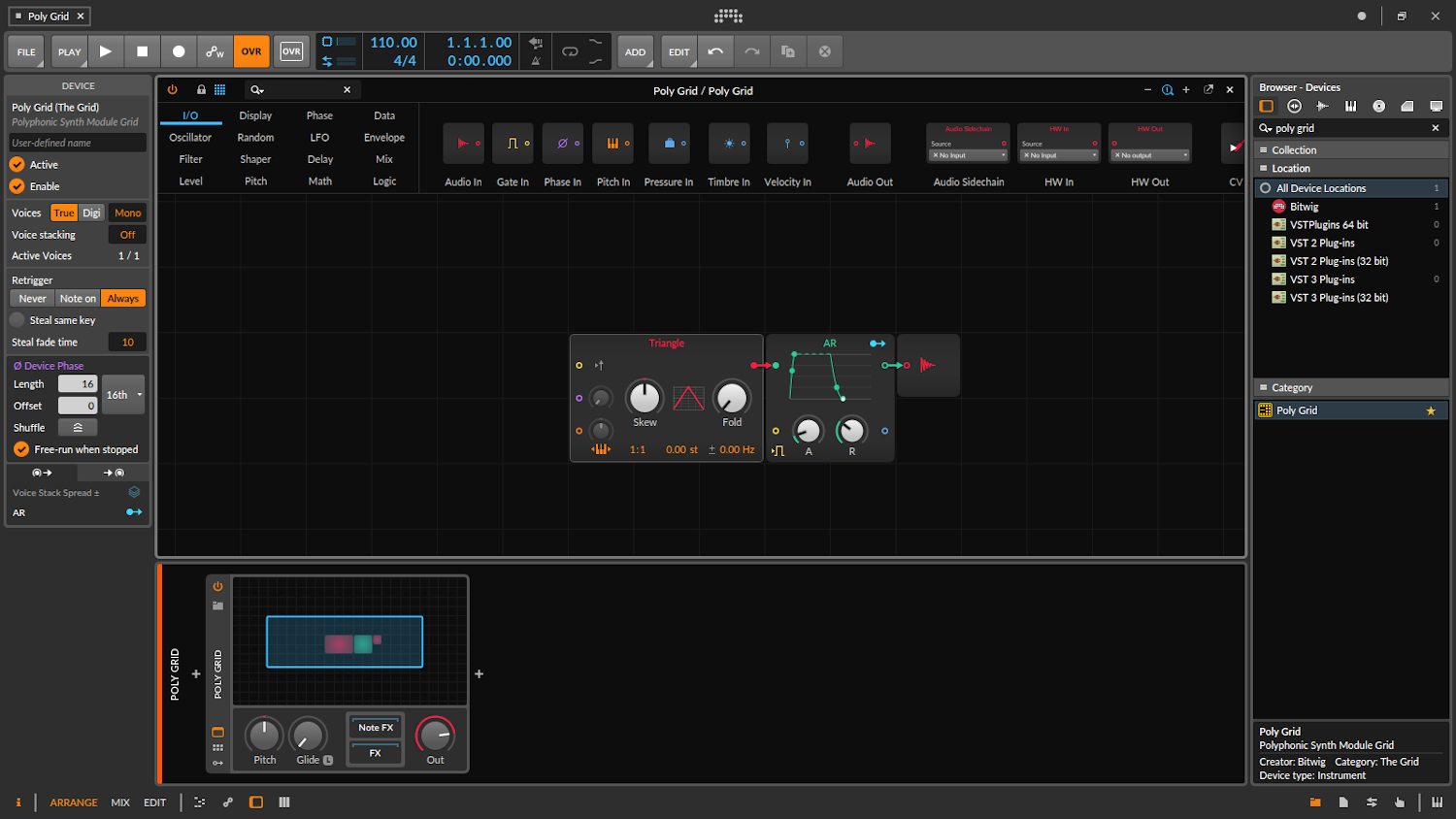1456x819 pixels.
Task: Toggle Free-run when stopped checkbox
Action: tap(21, 449)
